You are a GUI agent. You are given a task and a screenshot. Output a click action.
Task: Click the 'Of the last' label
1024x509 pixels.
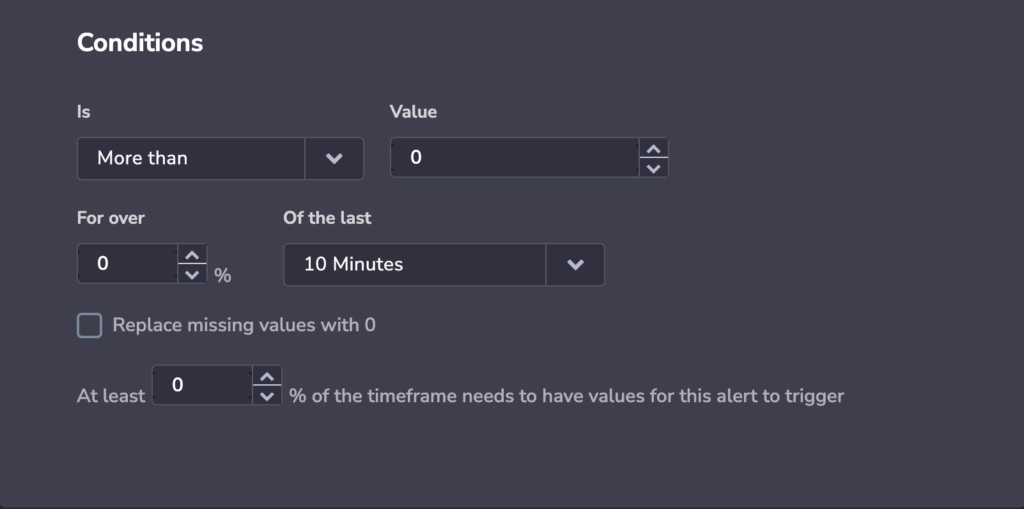coord(327,218)
